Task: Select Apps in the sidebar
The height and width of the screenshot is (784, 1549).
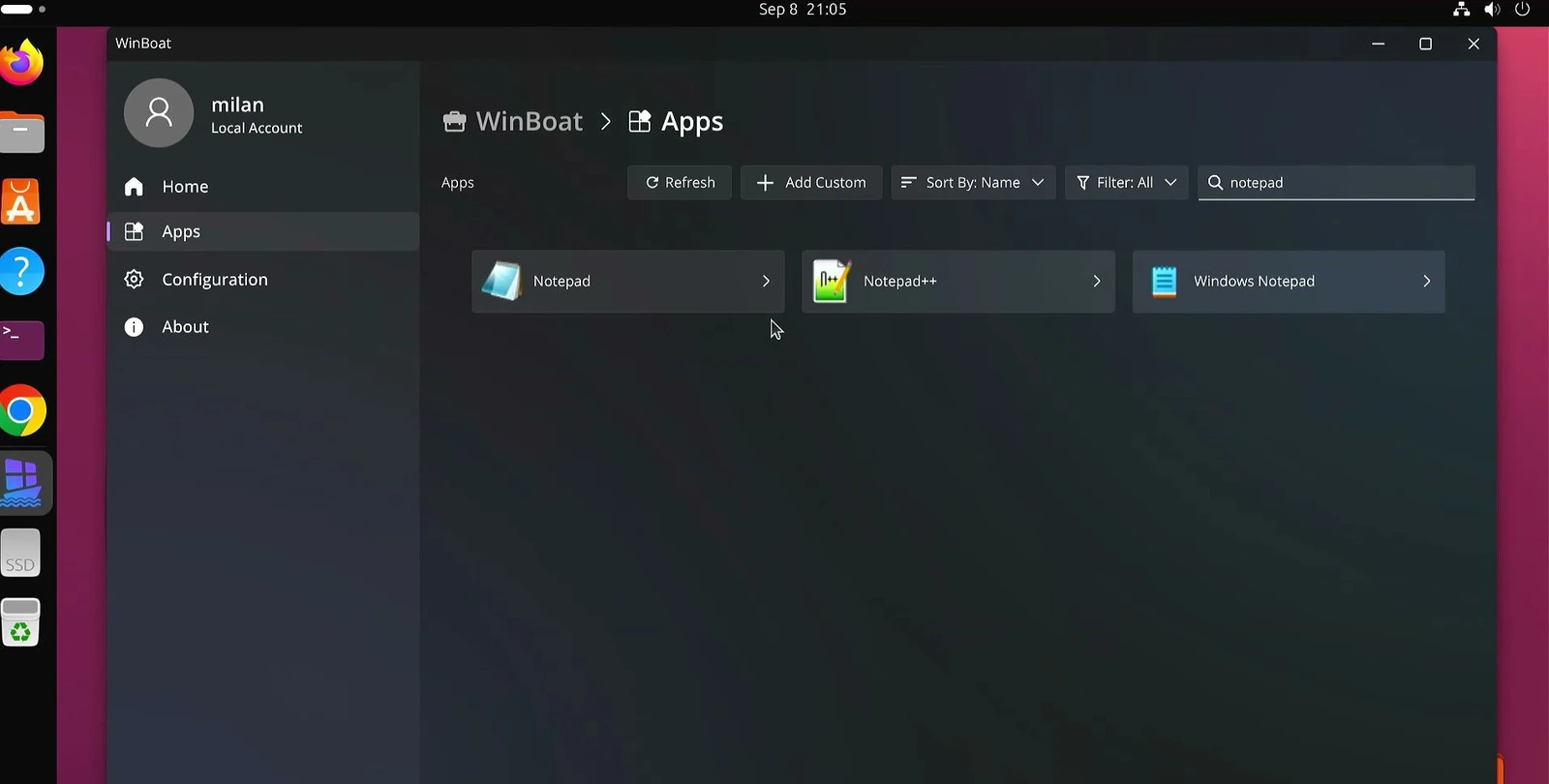Action: tap(263, 231)
